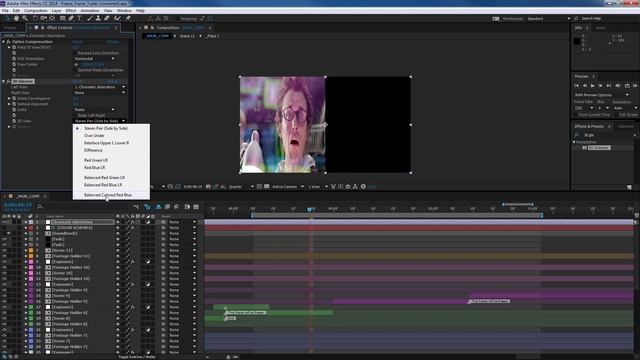
Task: Mute the [Soundtrack] layer audio
Action: (9, 233)
